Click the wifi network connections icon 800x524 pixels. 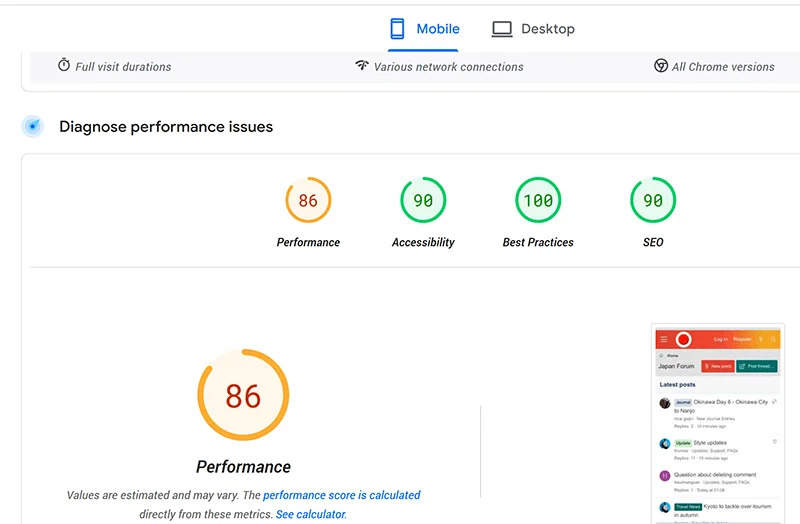(x=362, y=65)
